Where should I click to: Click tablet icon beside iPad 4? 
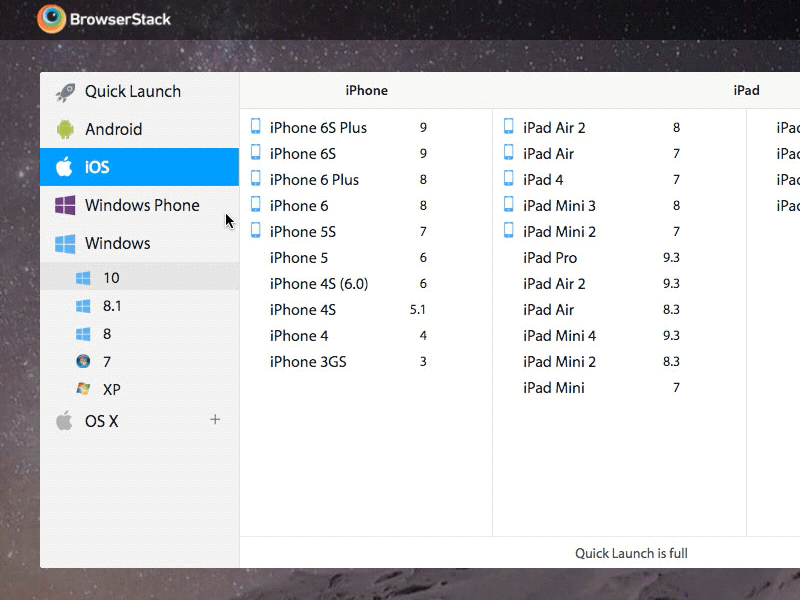click(x=509, y=178)
